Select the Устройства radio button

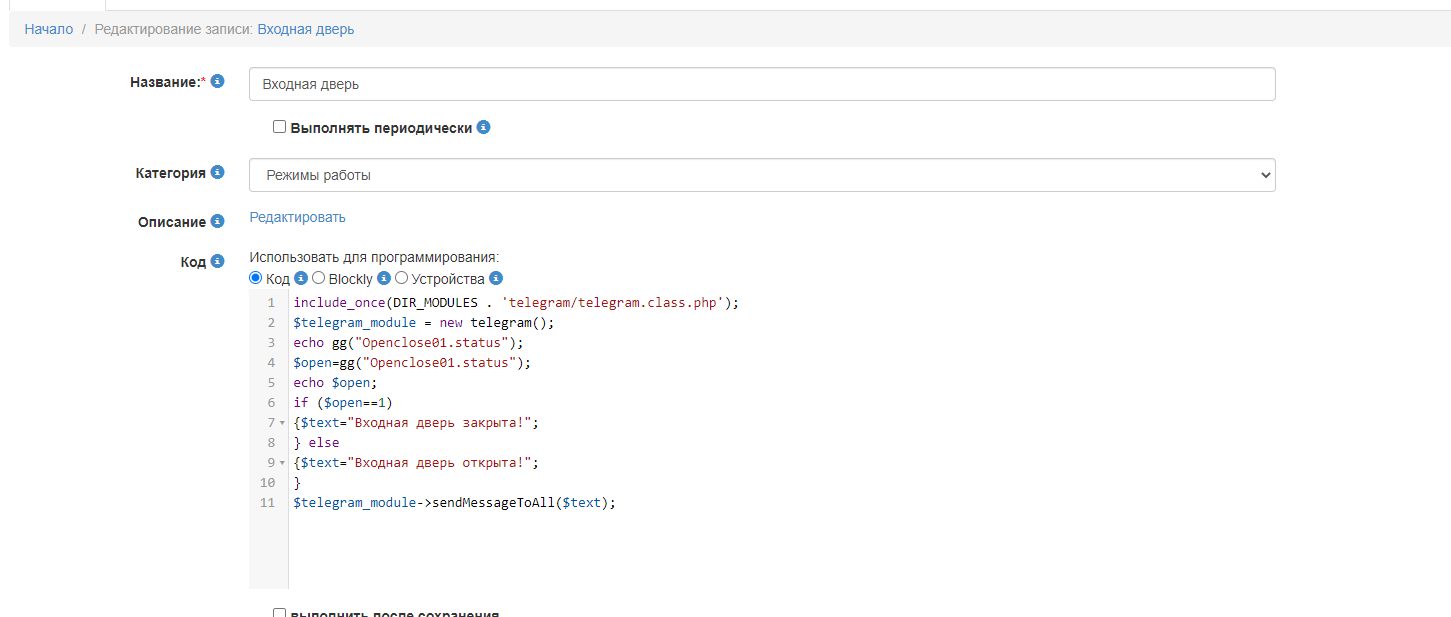pos(402,279)
